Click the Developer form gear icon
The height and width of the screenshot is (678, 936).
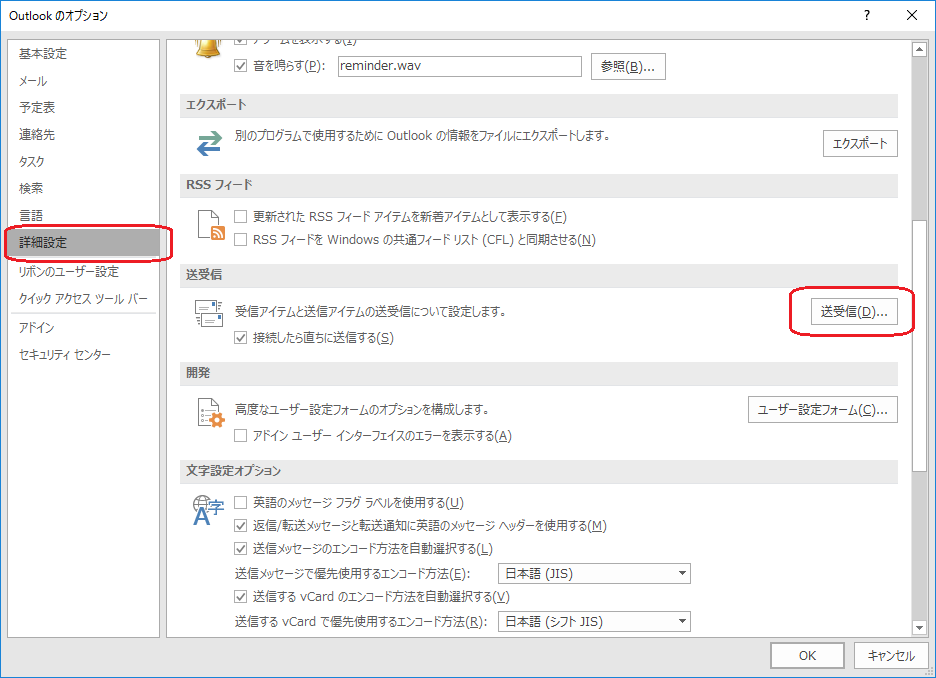(x=209, y=413)
